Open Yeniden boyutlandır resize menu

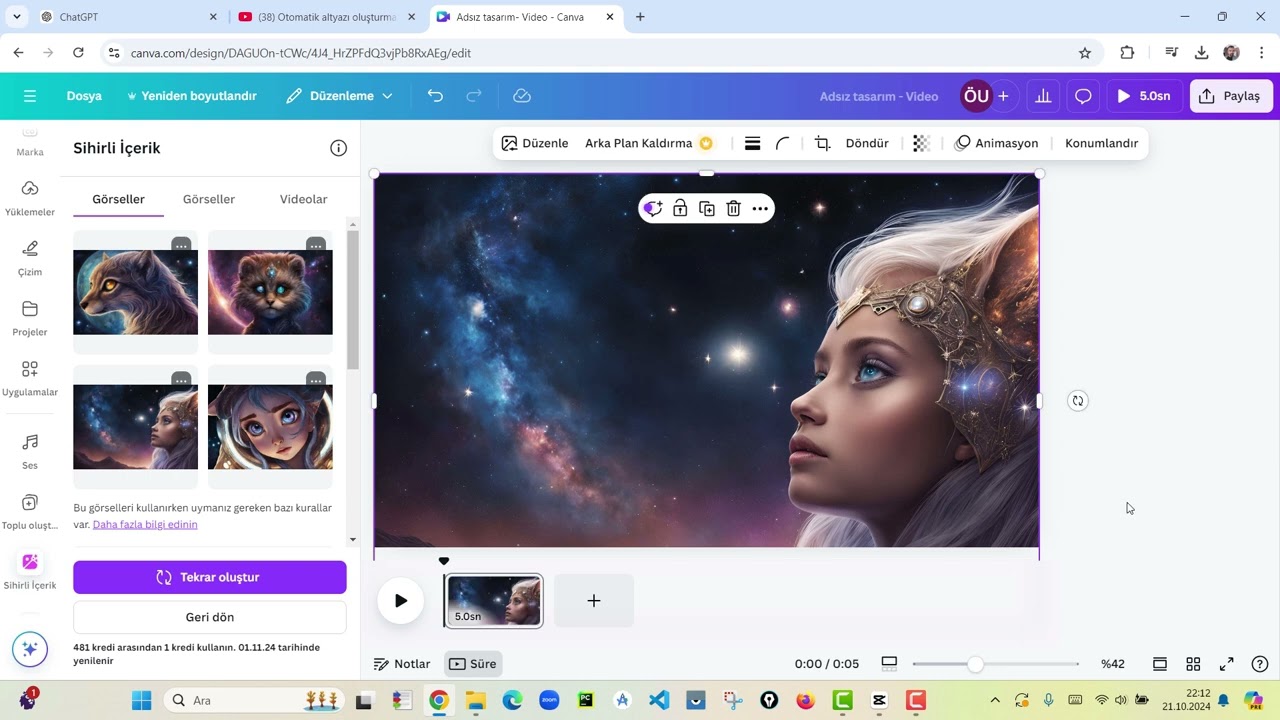tap(191, 96)
